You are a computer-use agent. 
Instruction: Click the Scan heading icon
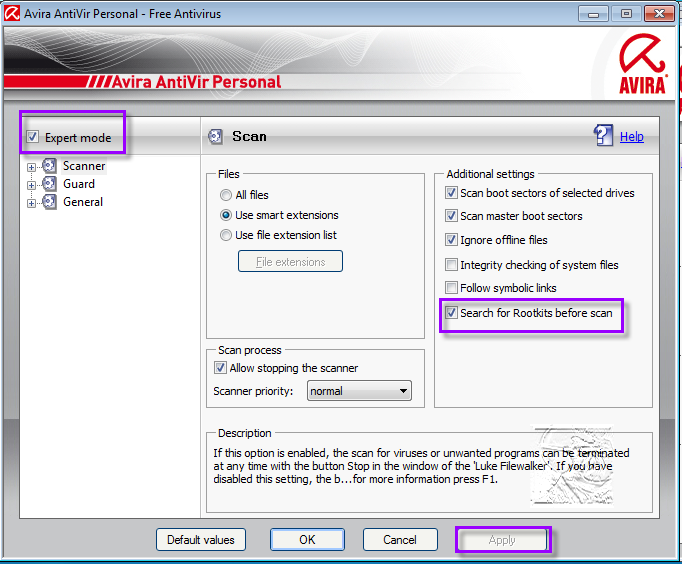(x=215, y=136)
